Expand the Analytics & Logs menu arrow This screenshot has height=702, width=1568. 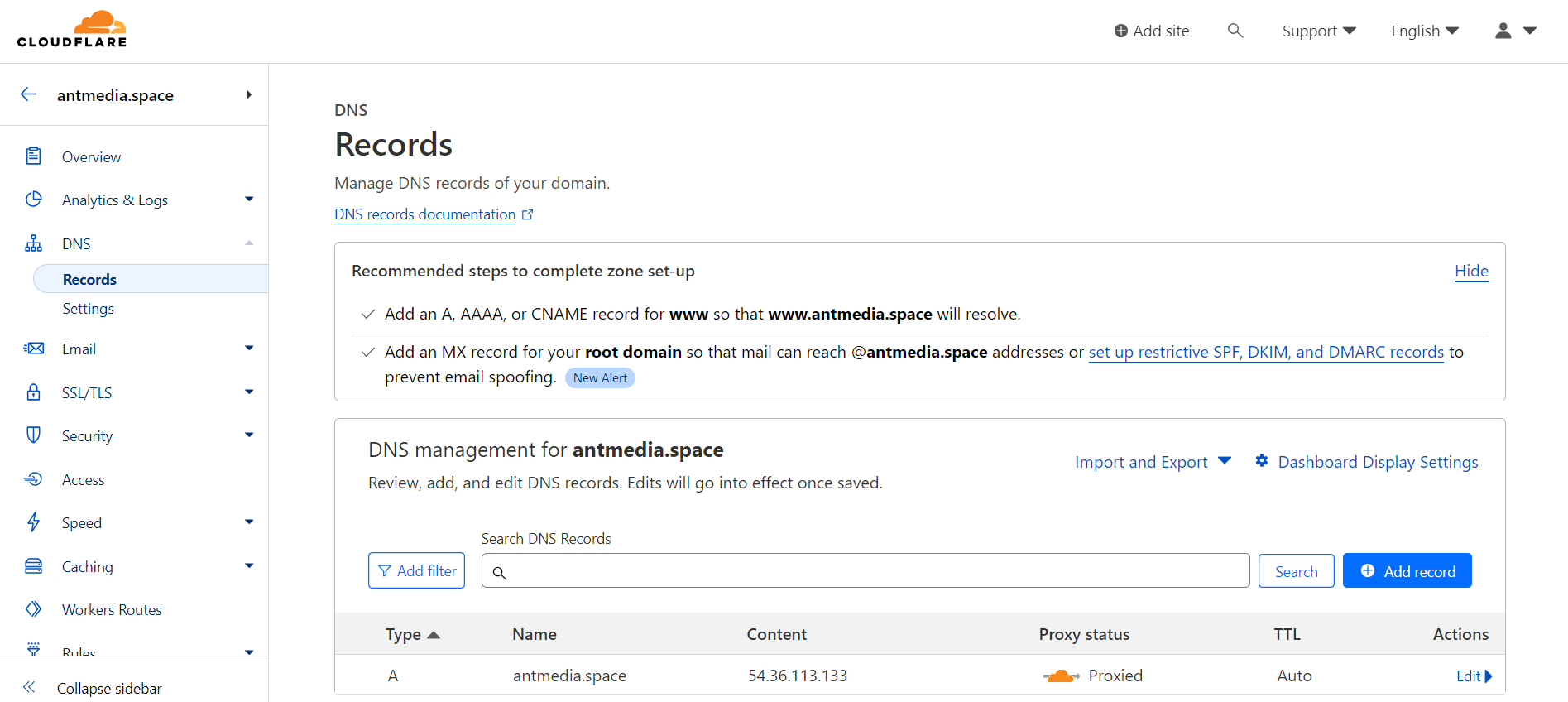pyautogui.click(x=249, y=199)
